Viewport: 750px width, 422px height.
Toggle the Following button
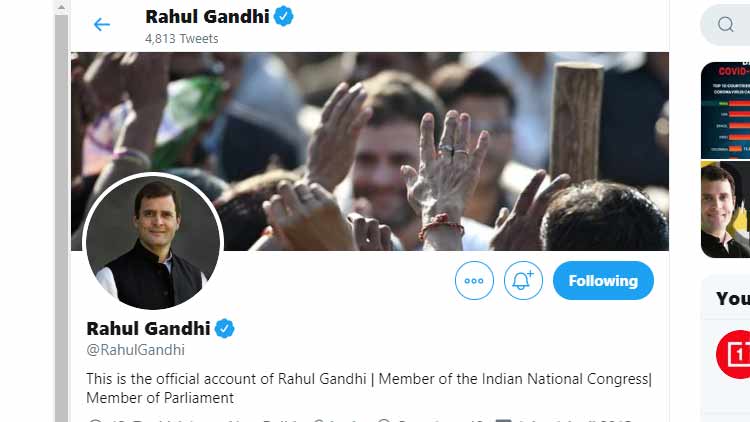tap(603, 281)
